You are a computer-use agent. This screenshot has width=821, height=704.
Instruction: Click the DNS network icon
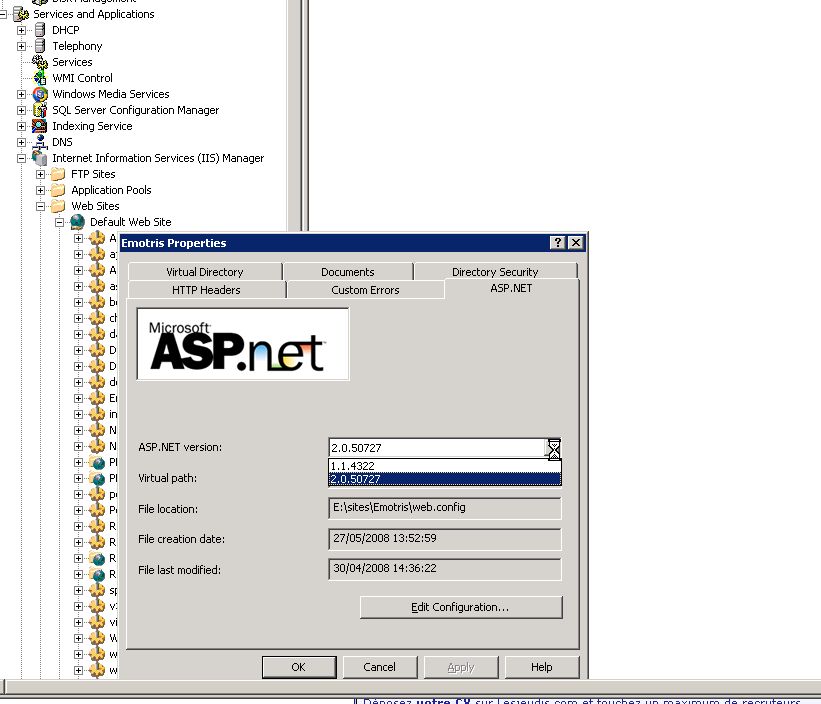tap(40, 142)
